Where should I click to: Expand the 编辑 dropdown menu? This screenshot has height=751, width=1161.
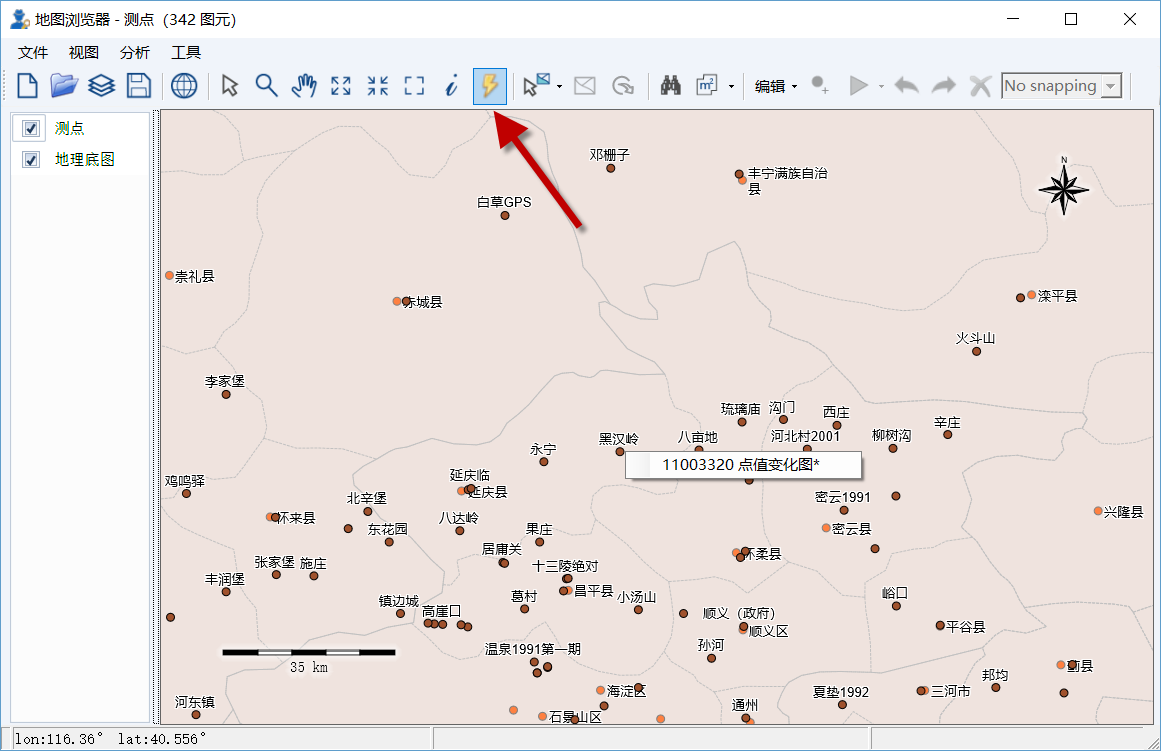tap(776, 86)
